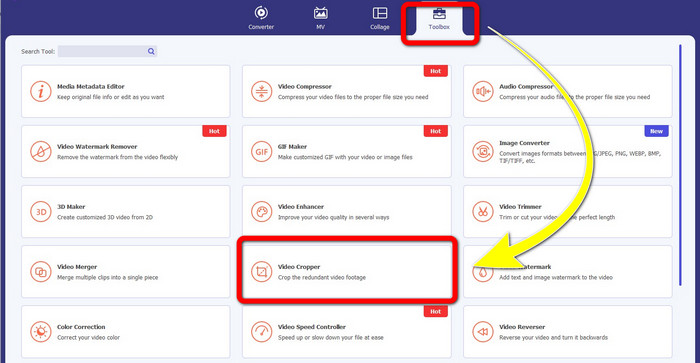This screenshot has height=363, width=700.
Task: Click the Video Merger icon
Action: [41, 272]
